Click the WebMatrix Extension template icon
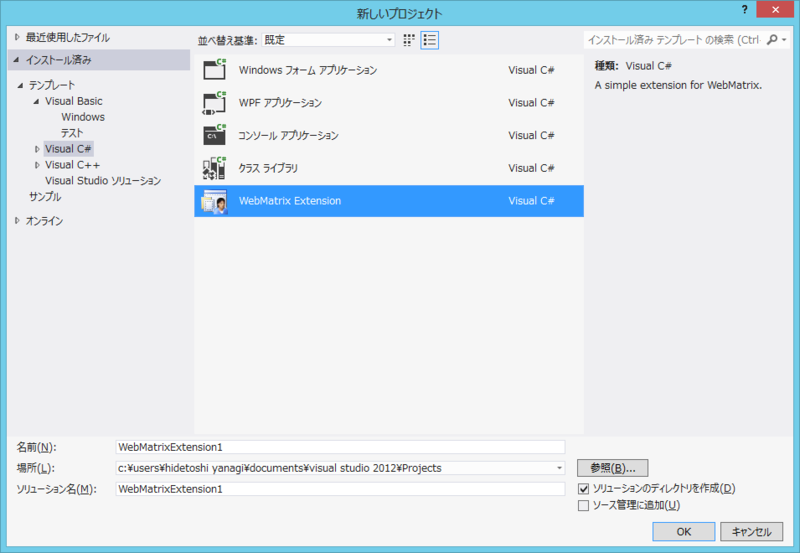 tap(214, 201)
